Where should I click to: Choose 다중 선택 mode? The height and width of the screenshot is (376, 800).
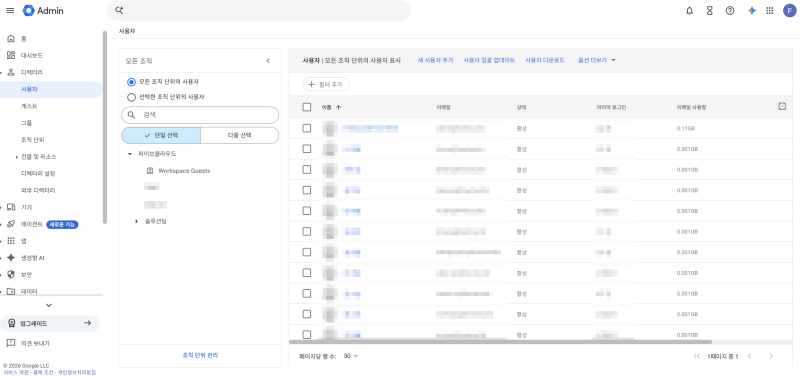click(x=239, y=135)
